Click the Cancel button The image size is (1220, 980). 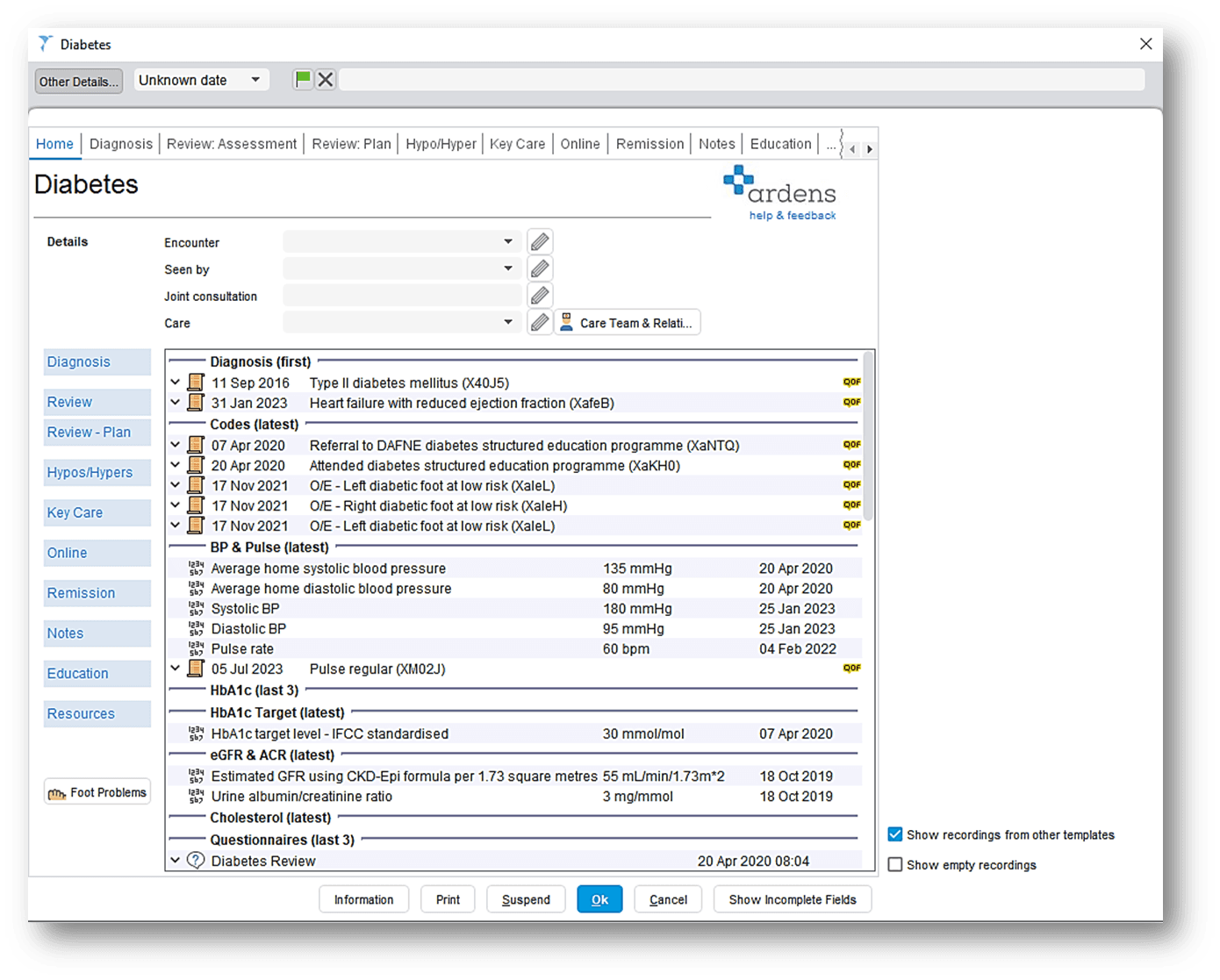point(668,899)
